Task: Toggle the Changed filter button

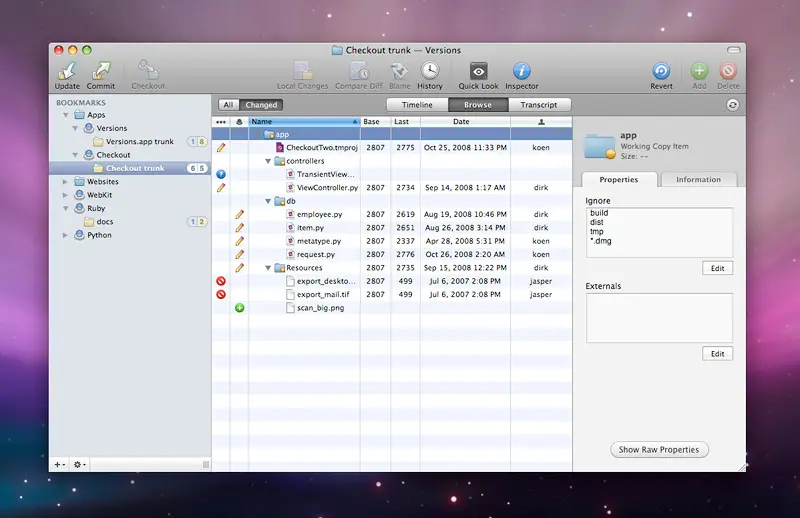Action: click(261, 105)
